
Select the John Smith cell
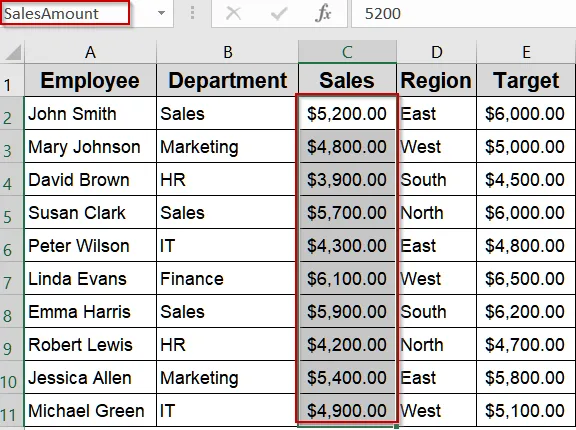90,113
